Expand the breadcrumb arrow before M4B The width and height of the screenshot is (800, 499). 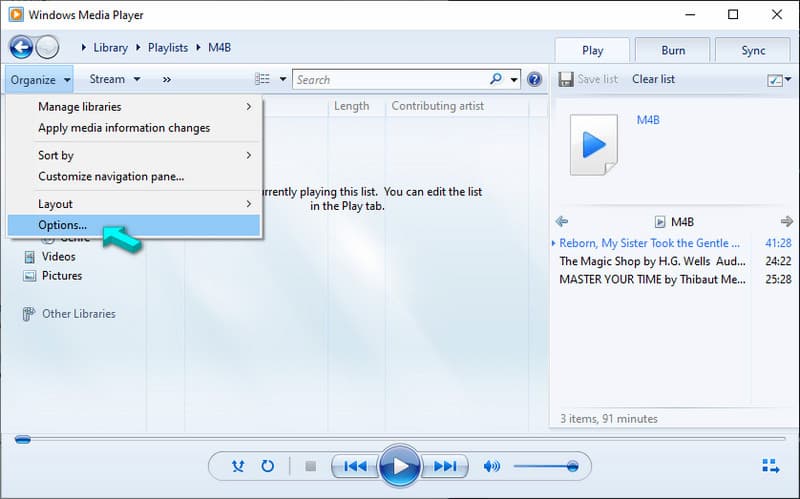(198, 47)
